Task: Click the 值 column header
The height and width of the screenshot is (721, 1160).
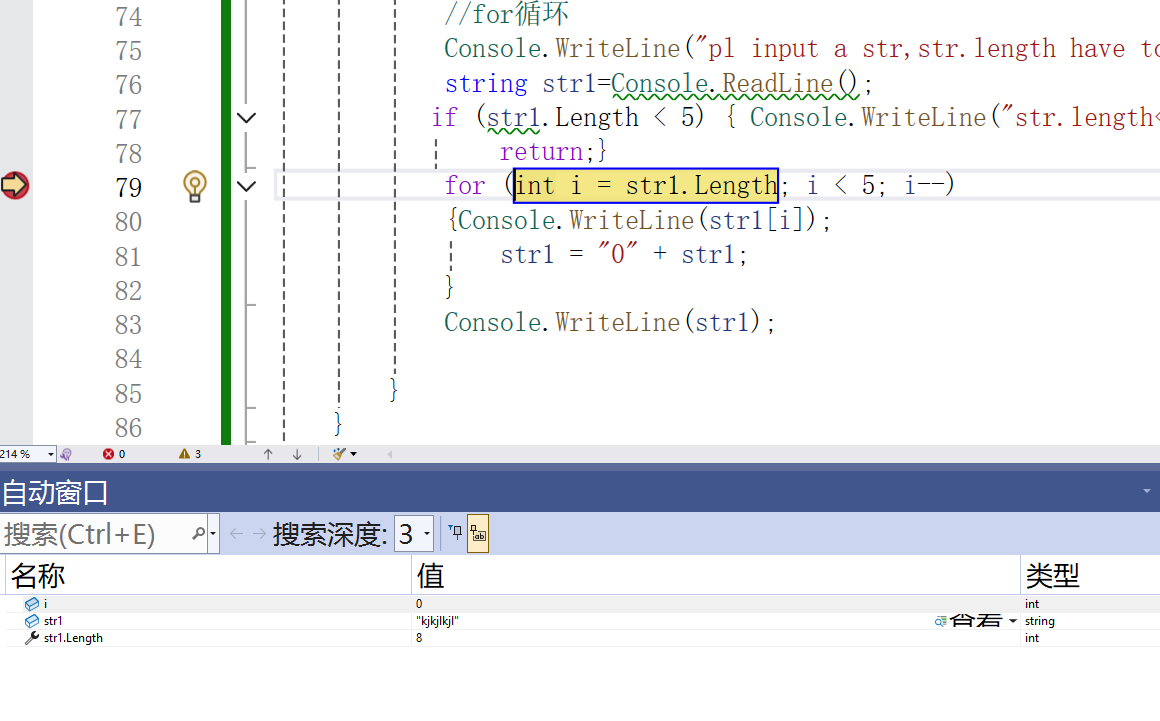Action: pos(715,575)
